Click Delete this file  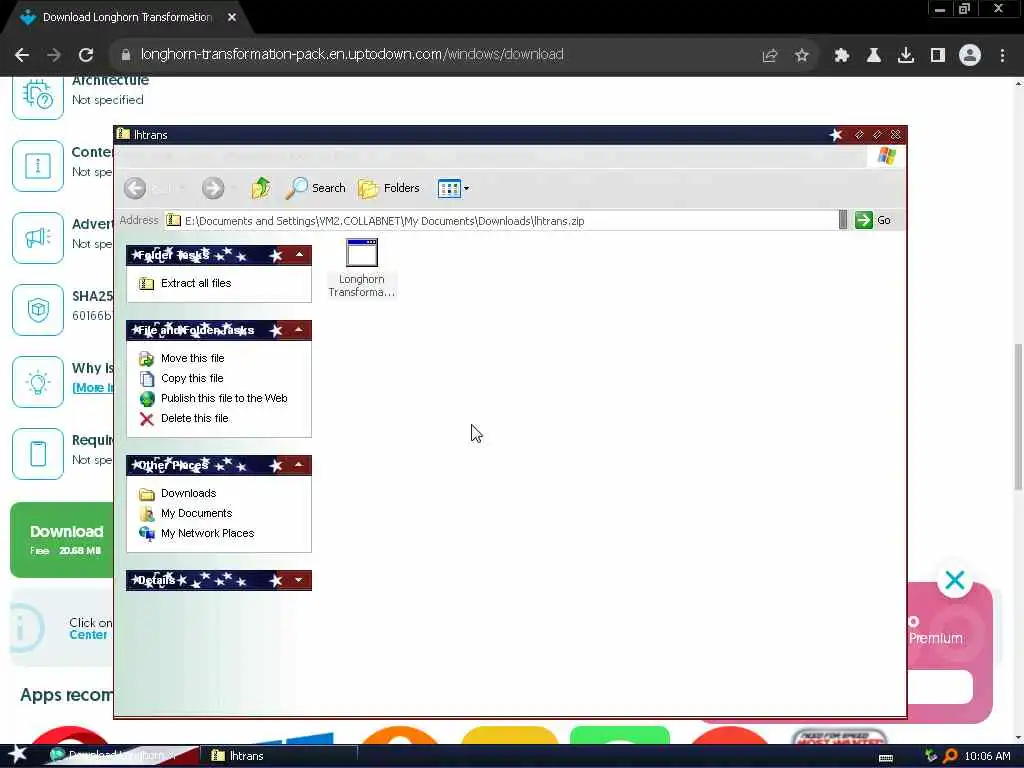(x=195, y=418)
